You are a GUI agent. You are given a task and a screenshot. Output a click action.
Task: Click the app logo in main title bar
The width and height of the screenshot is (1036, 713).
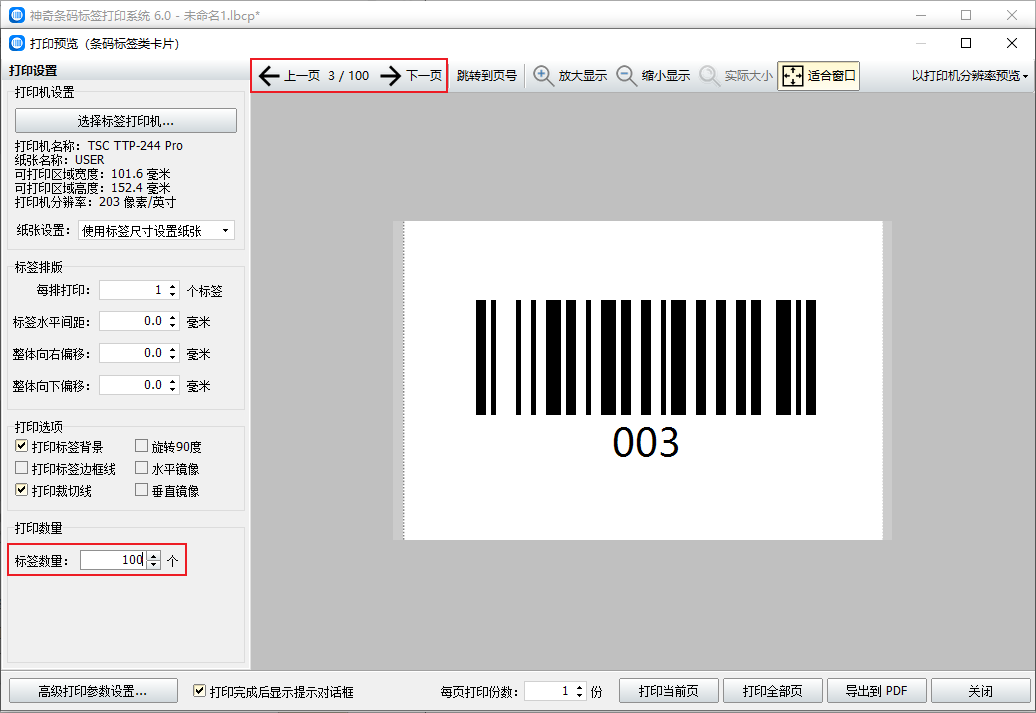pyautogui.click(x=17, y=15)
